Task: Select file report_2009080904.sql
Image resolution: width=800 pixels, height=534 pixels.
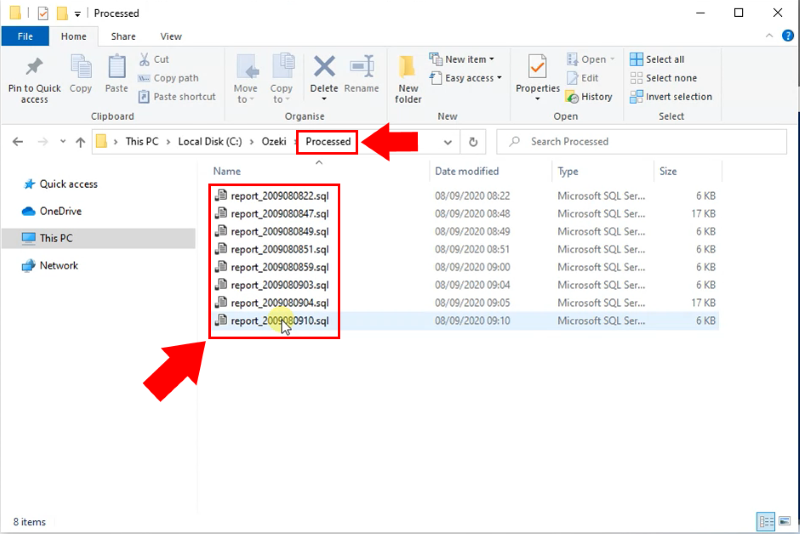Action: pos(280,303)
